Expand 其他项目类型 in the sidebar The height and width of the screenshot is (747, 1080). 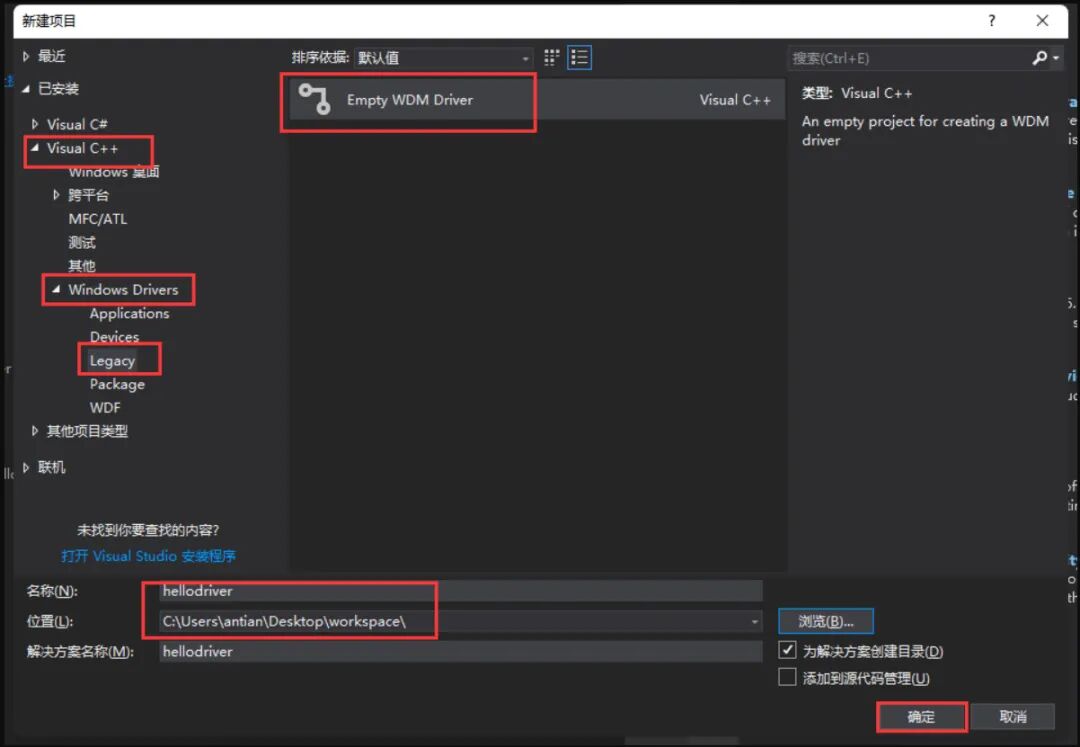[x=34, y=431]
